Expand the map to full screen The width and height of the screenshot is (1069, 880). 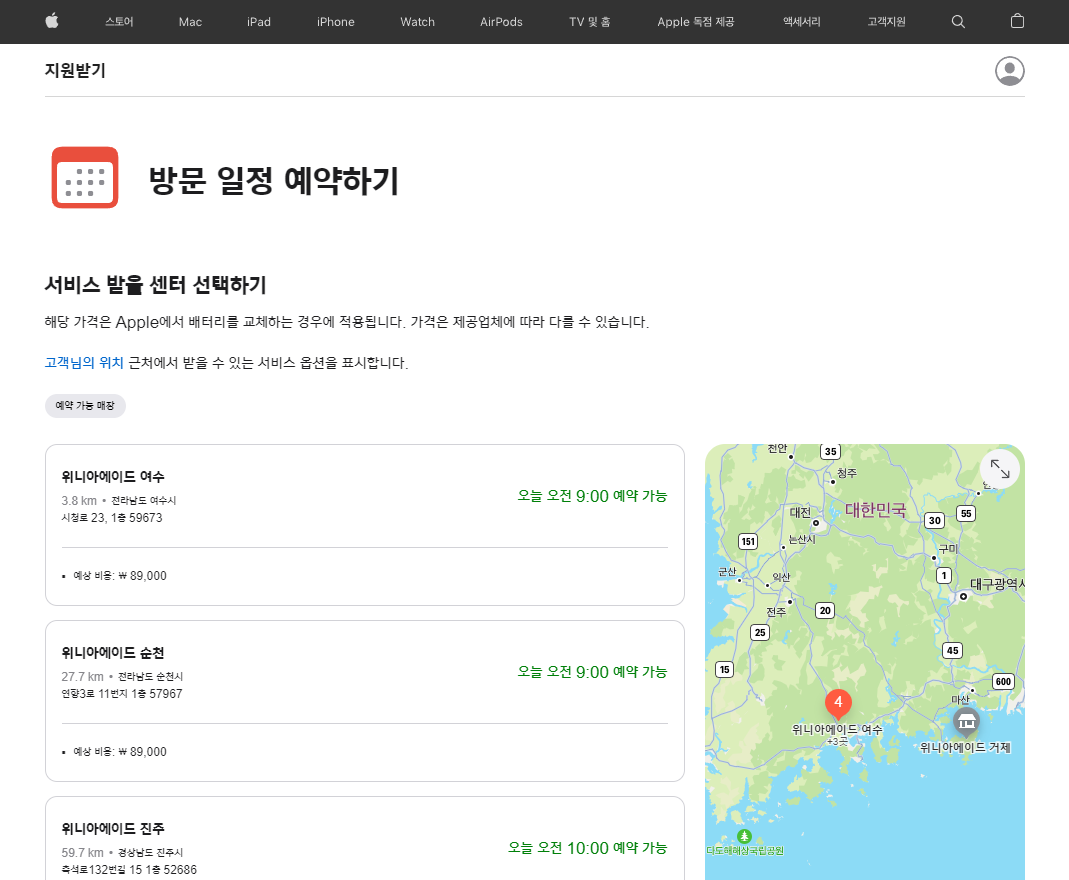999,469
